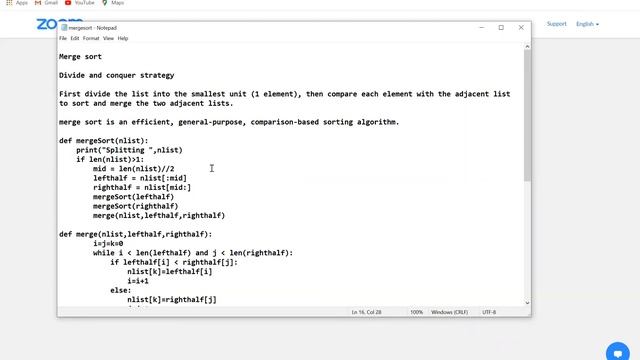
Task: Click the 'print("Splitting ",nlist)' line
Action: [x=129, y=150]
